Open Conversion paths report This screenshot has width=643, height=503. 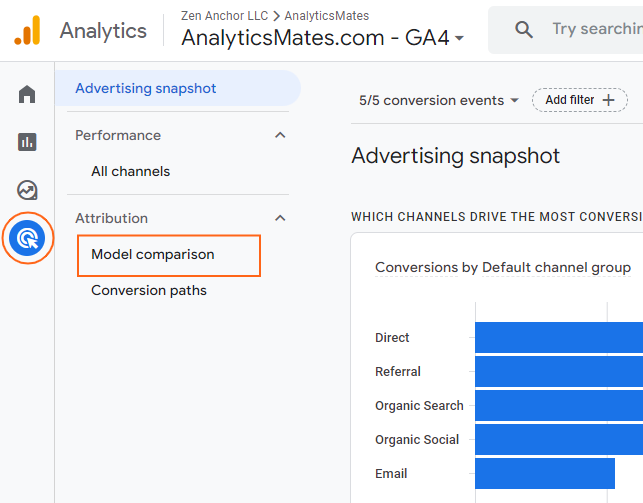tap(149, 290)
